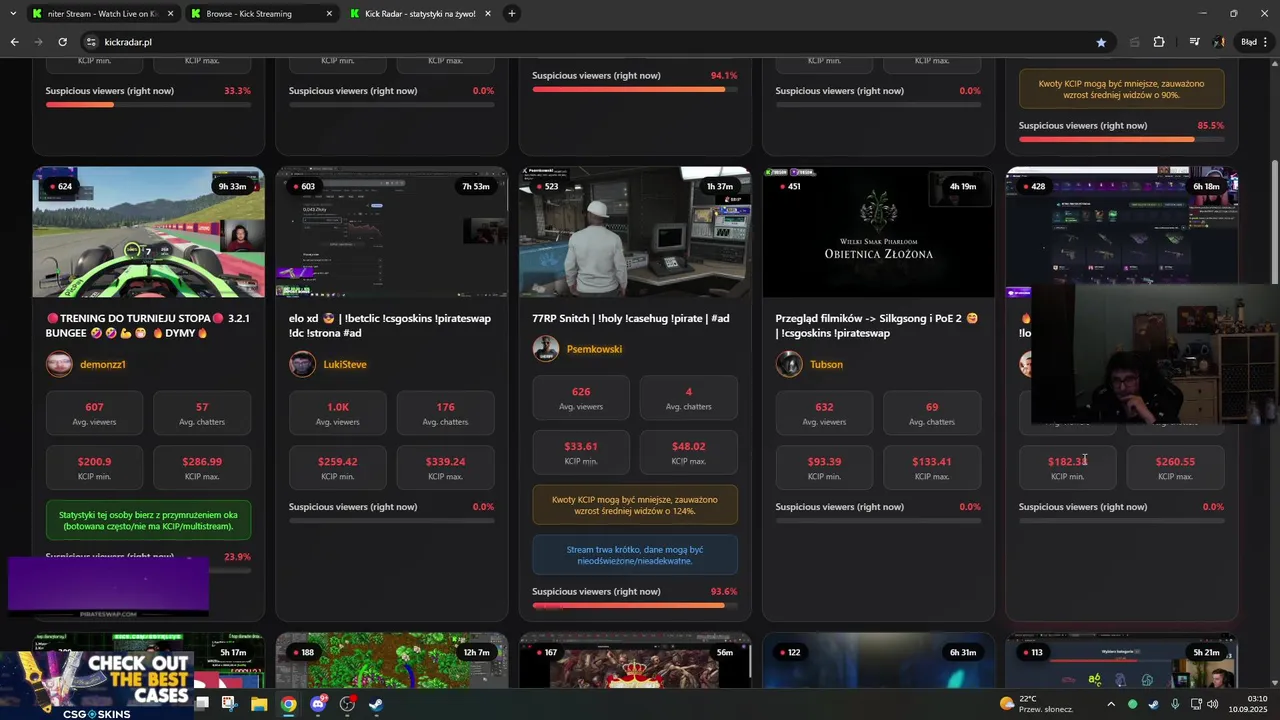
Task: Click Psemkowski's $48.02 KCIP max. box
Action: [689, 452]
